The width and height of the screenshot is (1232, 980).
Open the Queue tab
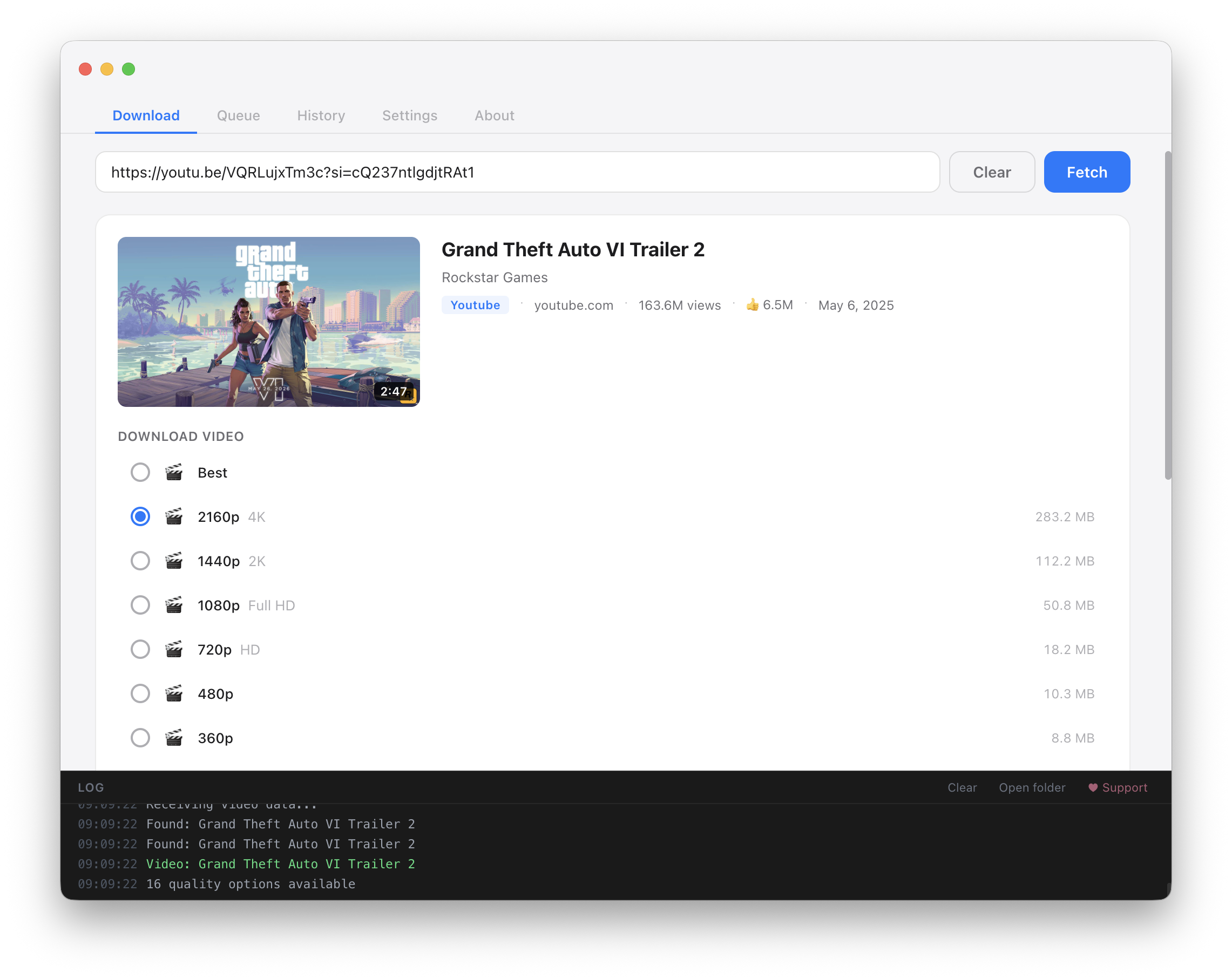point(238,115)
